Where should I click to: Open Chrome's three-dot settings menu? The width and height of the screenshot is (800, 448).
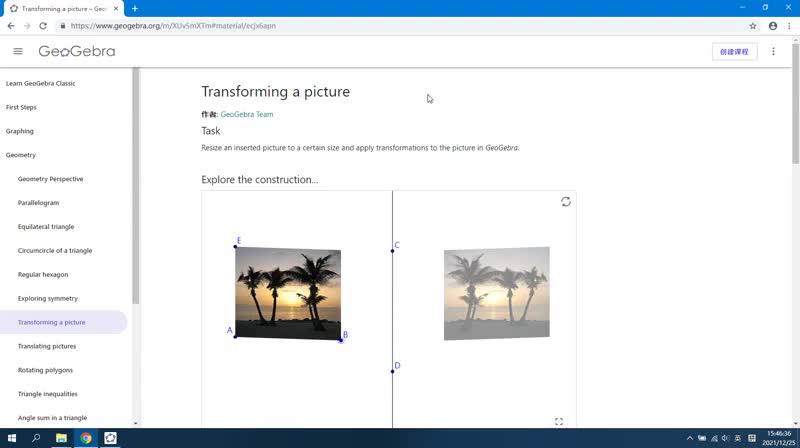click(789, 26)
